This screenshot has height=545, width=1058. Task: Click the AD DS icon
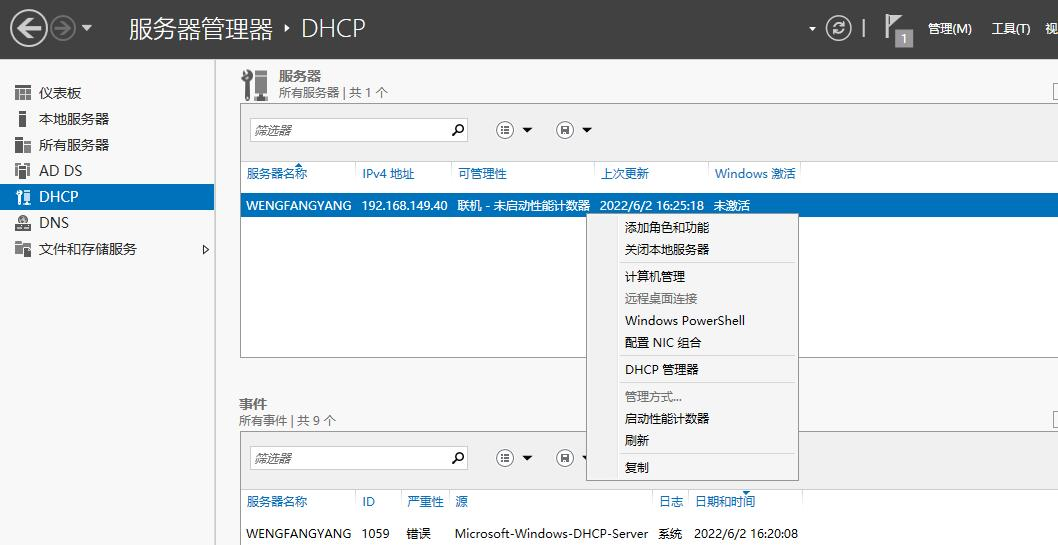pos(23,171)
